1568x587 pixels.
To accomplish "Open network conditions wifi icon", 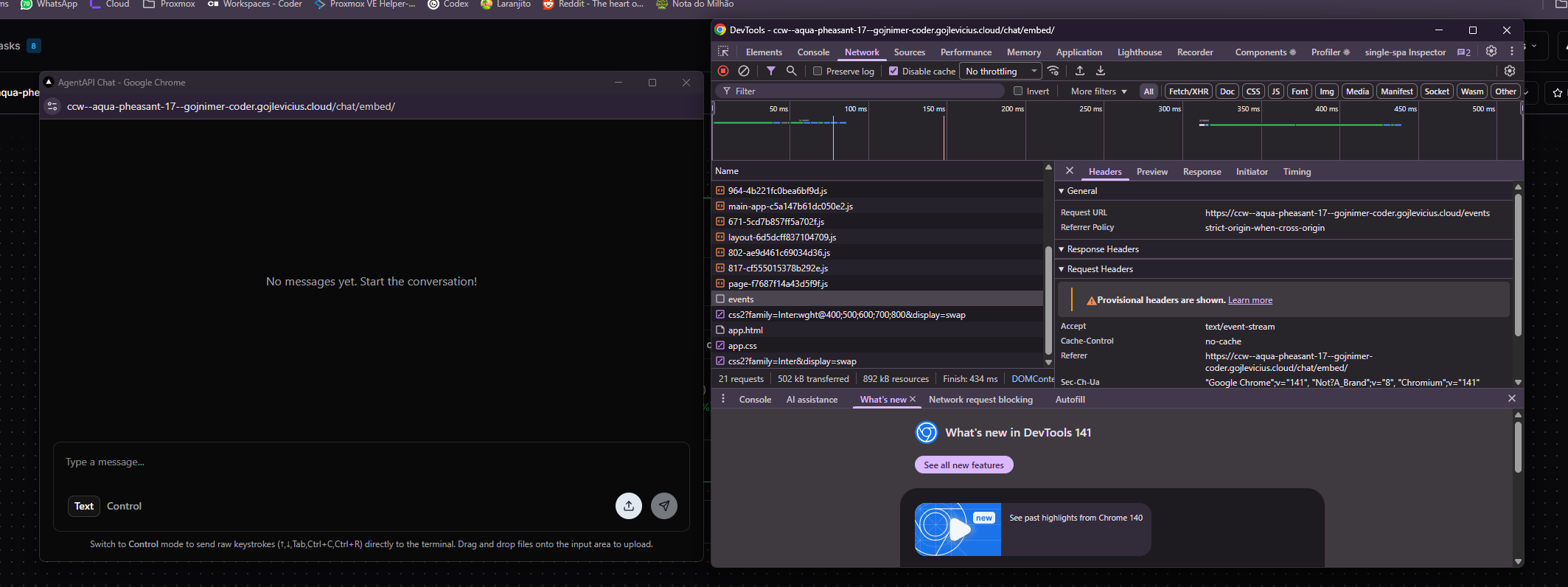I will pos(1053,71).
